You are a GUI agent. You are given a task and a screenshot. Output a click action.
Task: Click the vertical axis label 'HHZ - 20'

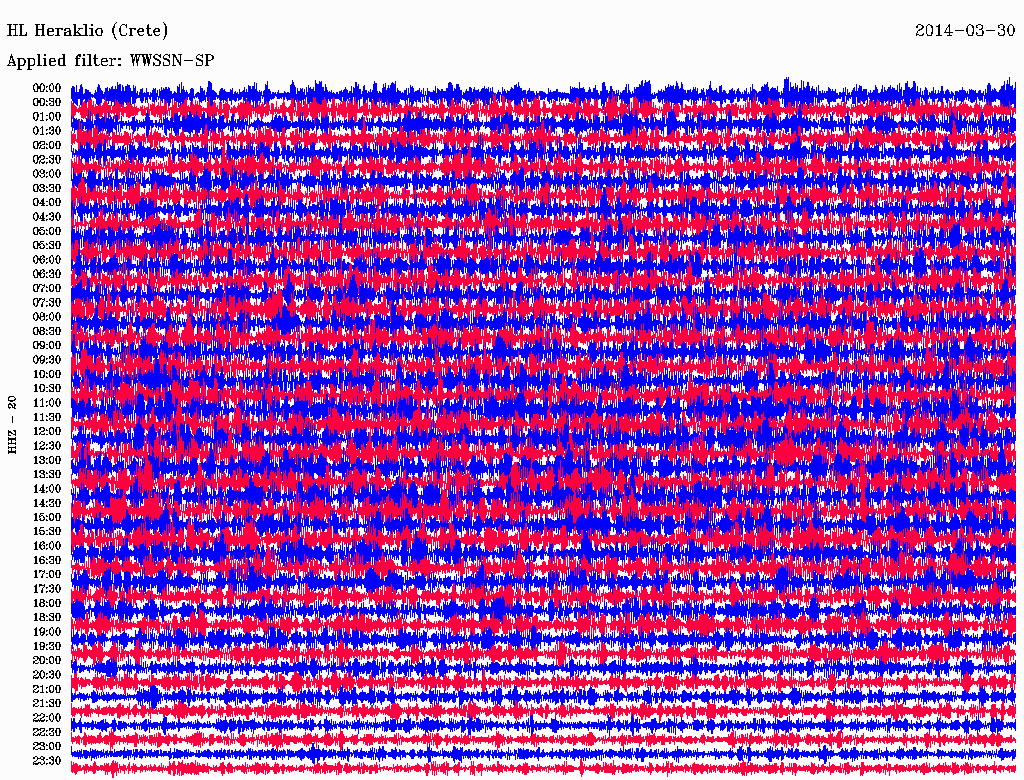point(12,425)
